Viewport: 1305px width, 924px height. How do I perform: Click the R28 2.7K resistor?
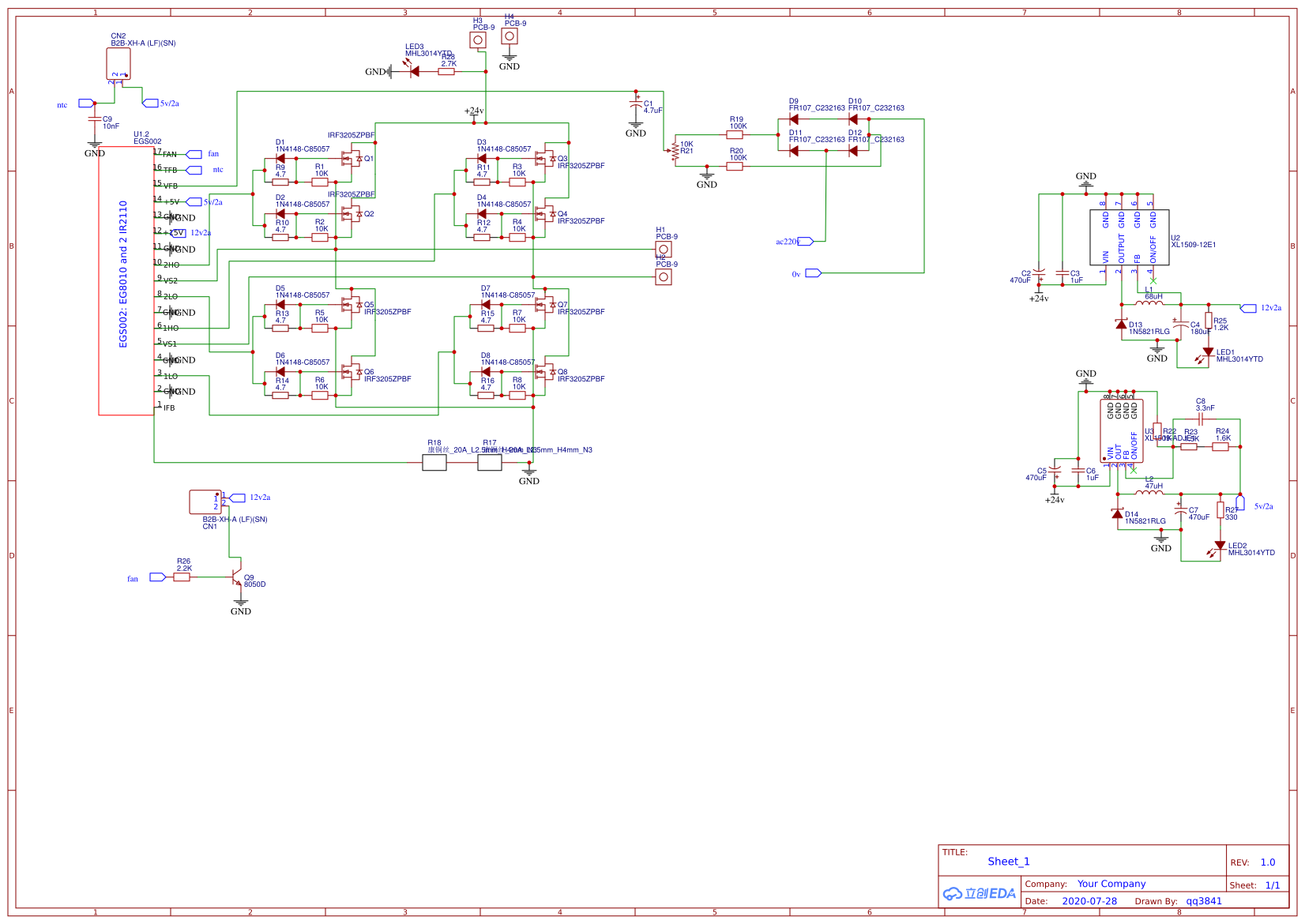[446, 71]
